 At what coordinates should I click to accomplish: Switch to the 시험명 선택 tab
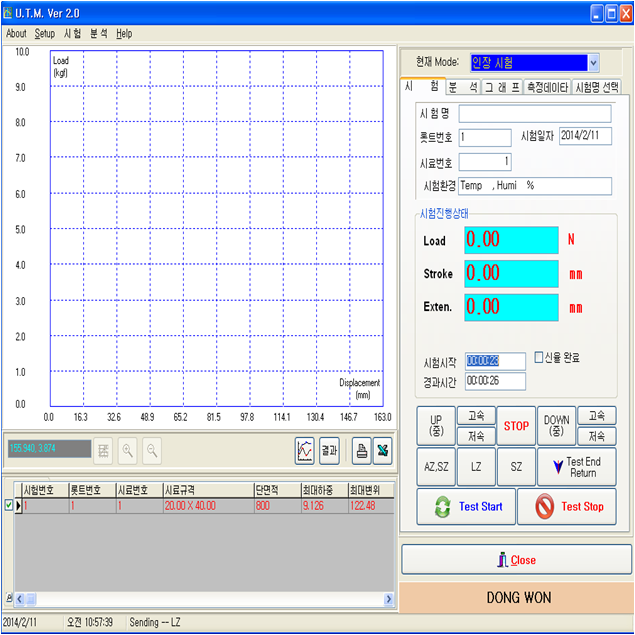(x=597, y=87)
